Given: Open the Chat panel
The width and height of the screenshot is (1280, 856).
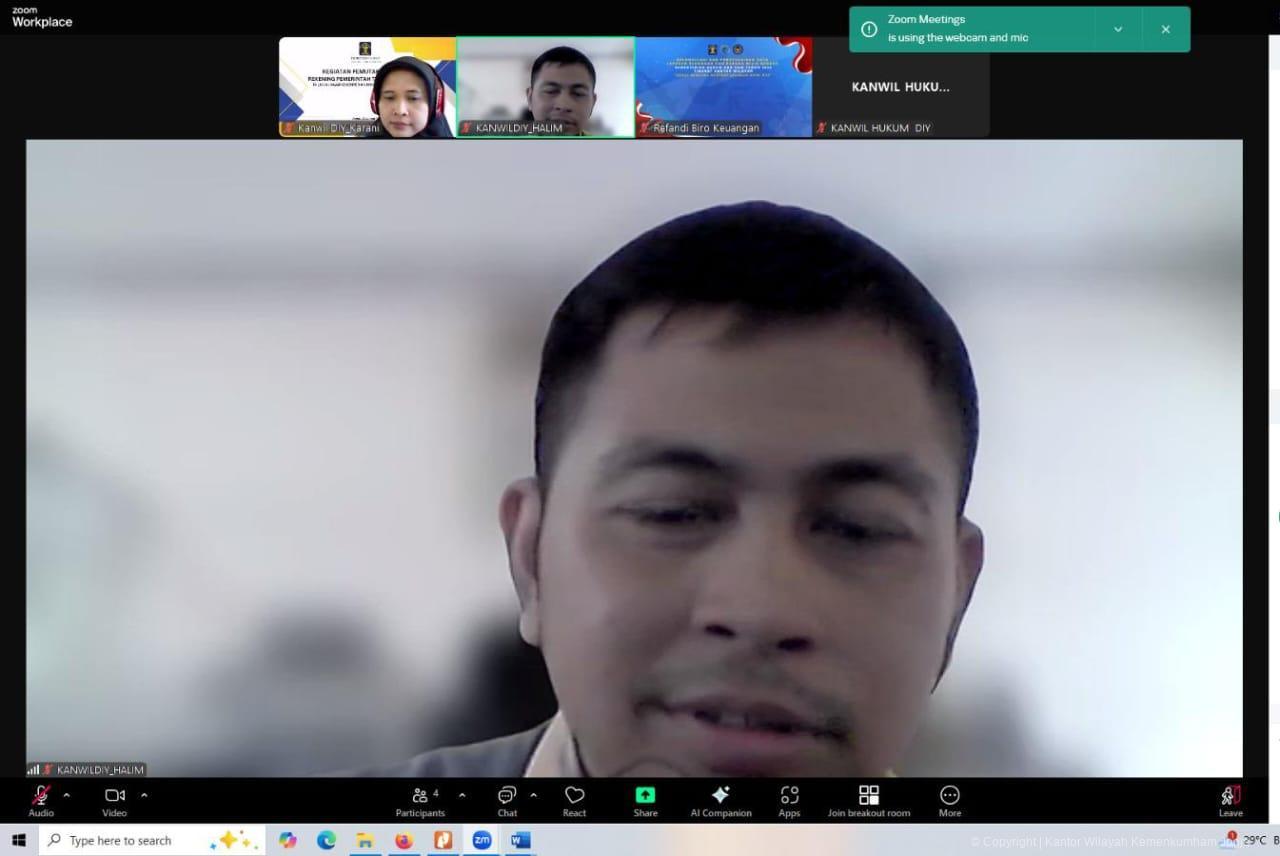Looking at the screenshot, I should [x=507, y=799].
